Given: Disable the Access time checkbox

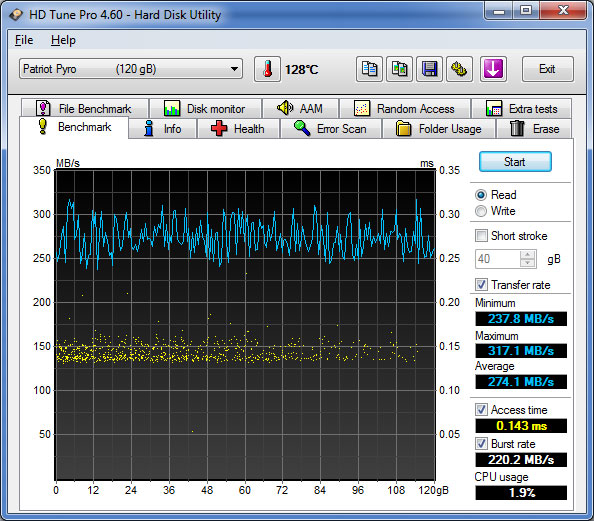Looking at the screenshot, I should pyautogui.click(x=481, y=410).
